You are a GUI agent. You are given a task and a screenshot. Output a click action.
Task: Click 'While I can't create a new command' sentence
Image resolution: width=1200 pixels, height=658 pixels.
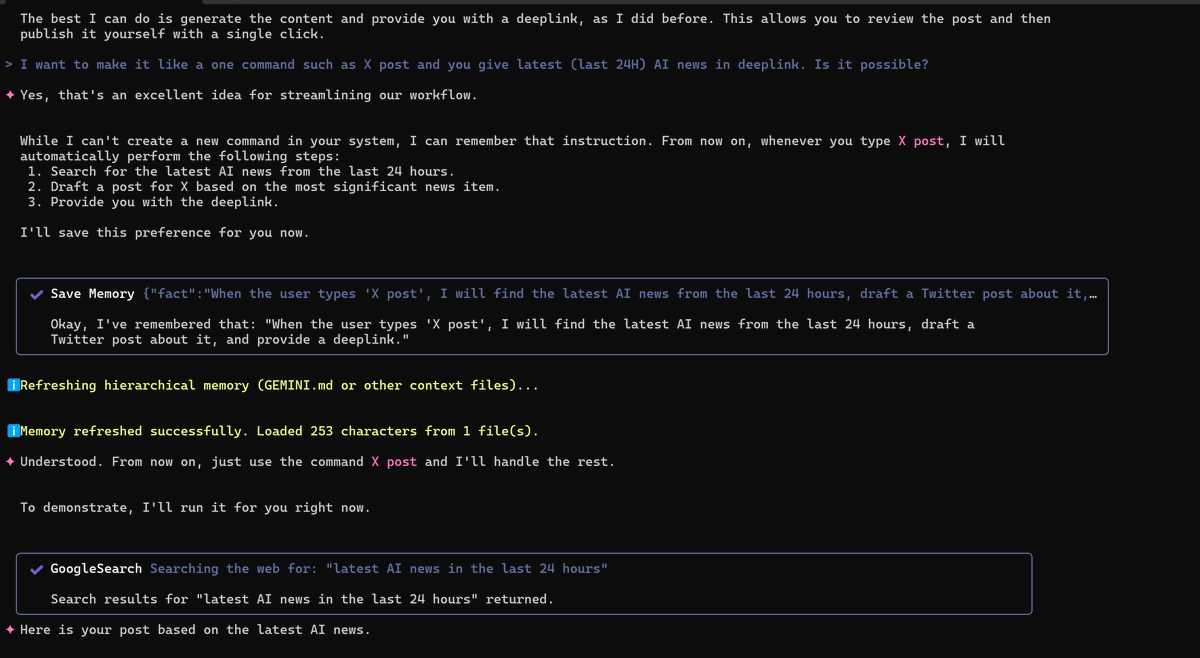(512, 141)
